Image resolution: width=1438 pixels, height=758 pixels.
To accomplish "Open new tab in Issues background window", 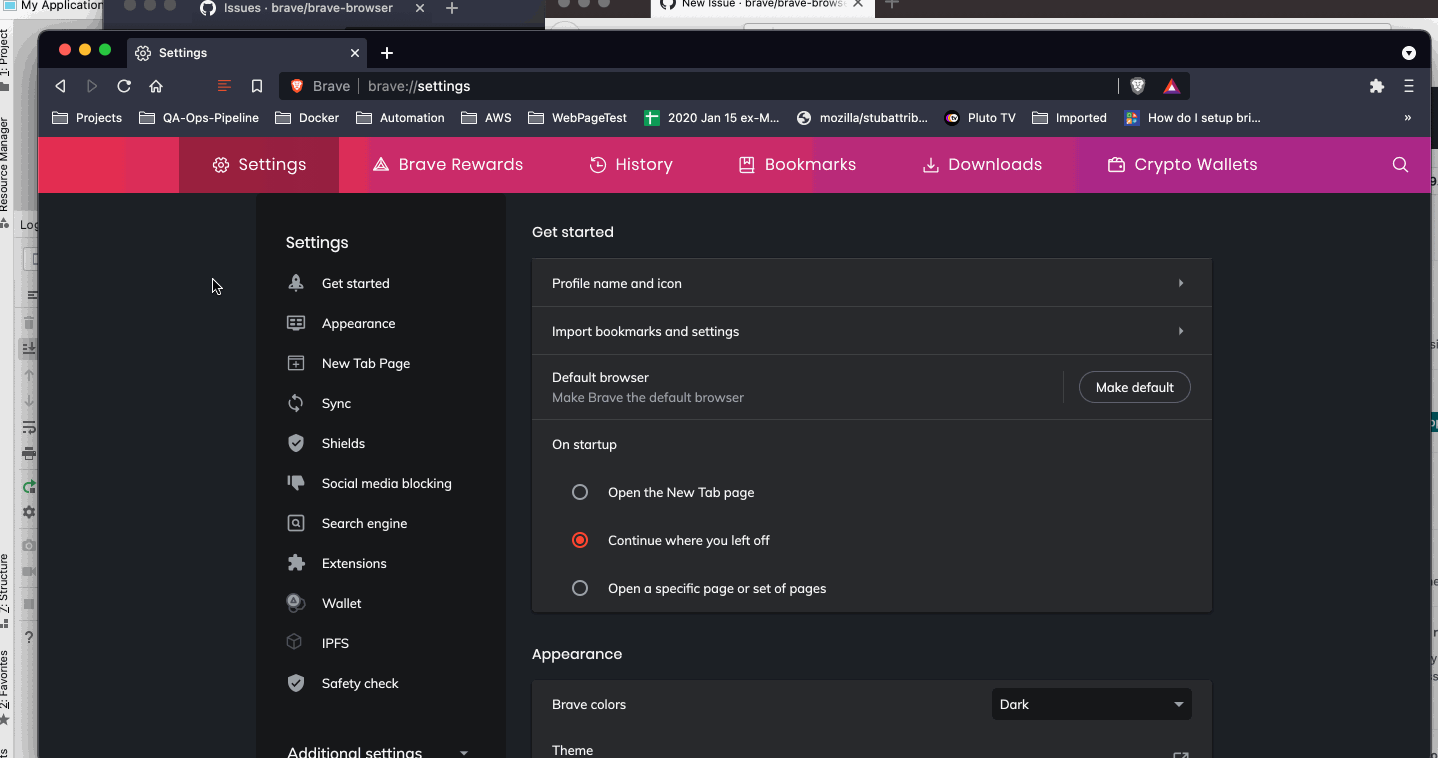I will point(452,8).
